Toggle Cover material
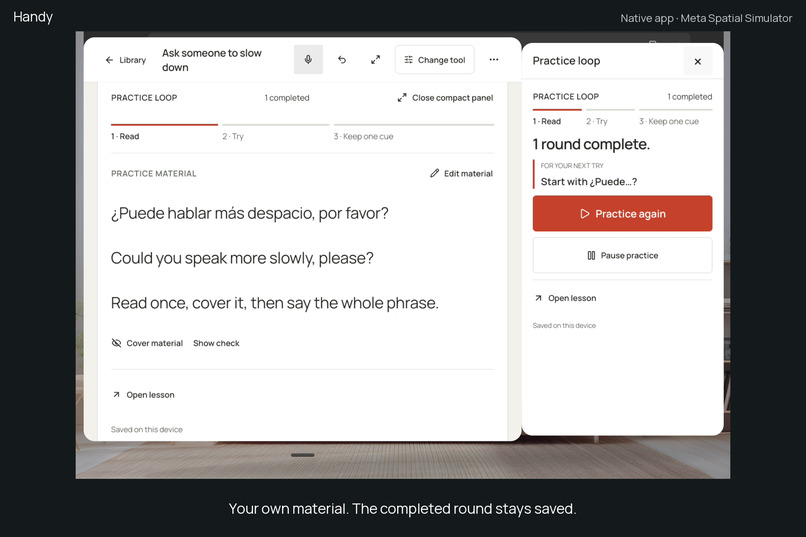 pyautogui.click(x=147, y=343)
